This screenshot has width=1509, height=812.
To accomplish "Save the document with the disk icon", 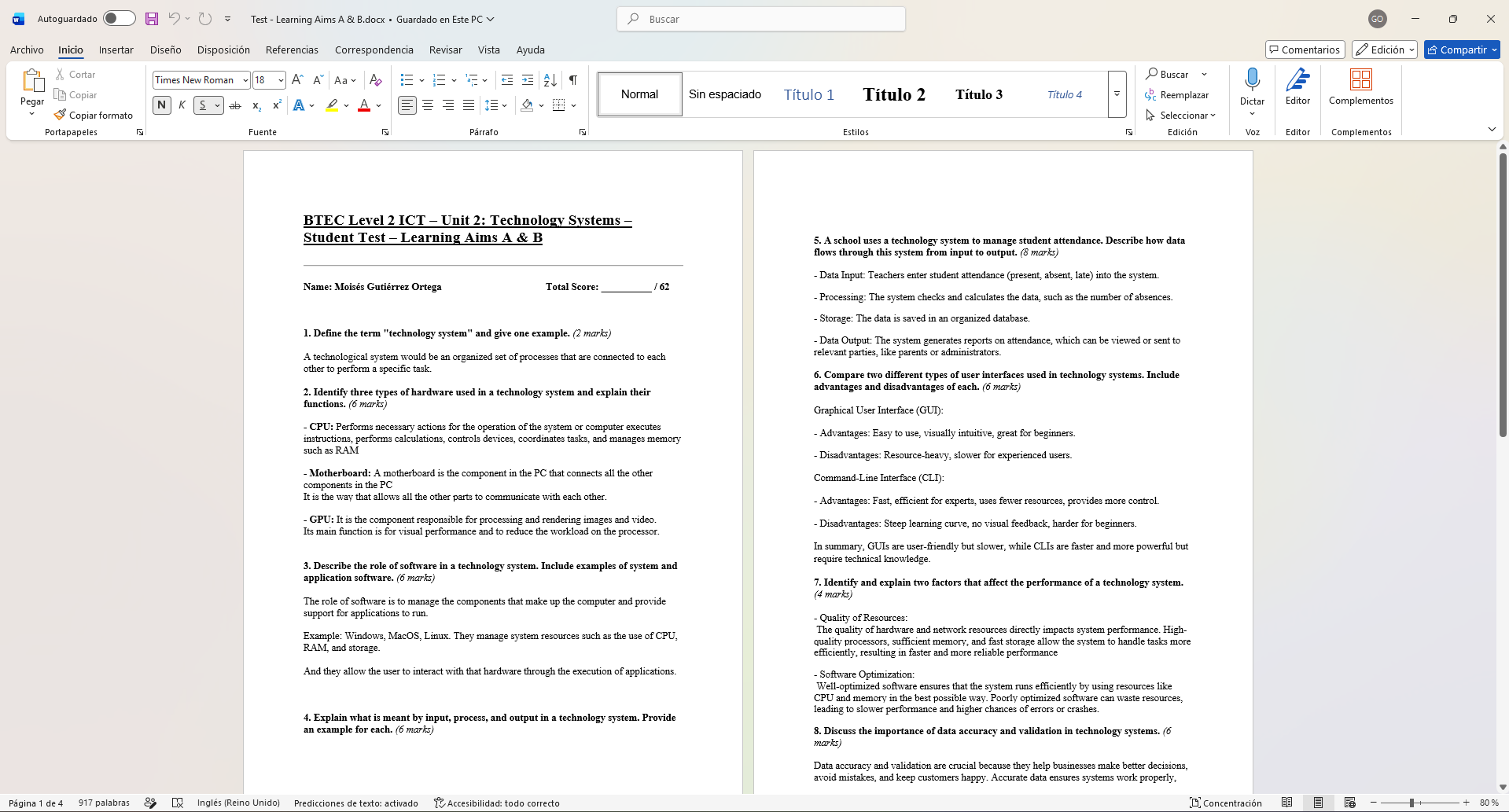I will click(x=152, y=19).
